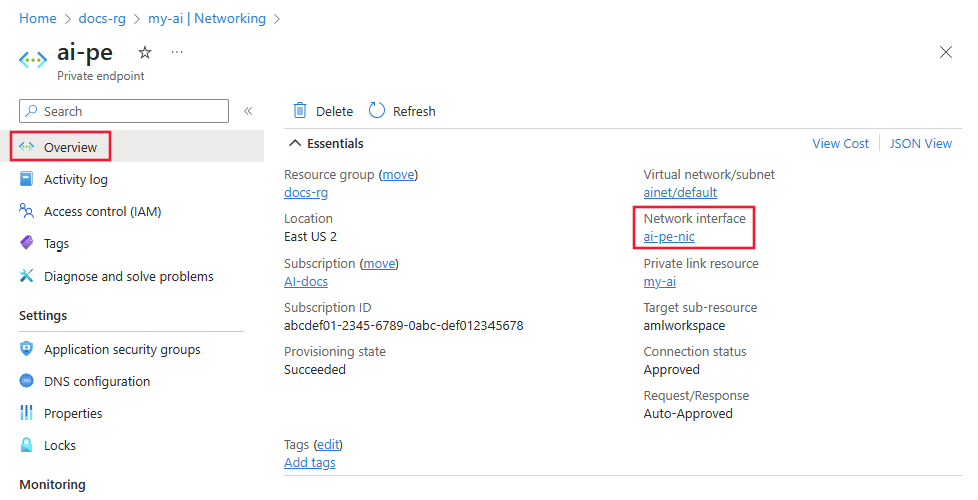978x500 pixels.
Task: Open the my-ai private link resource
Action: click(x=659, y=282)
